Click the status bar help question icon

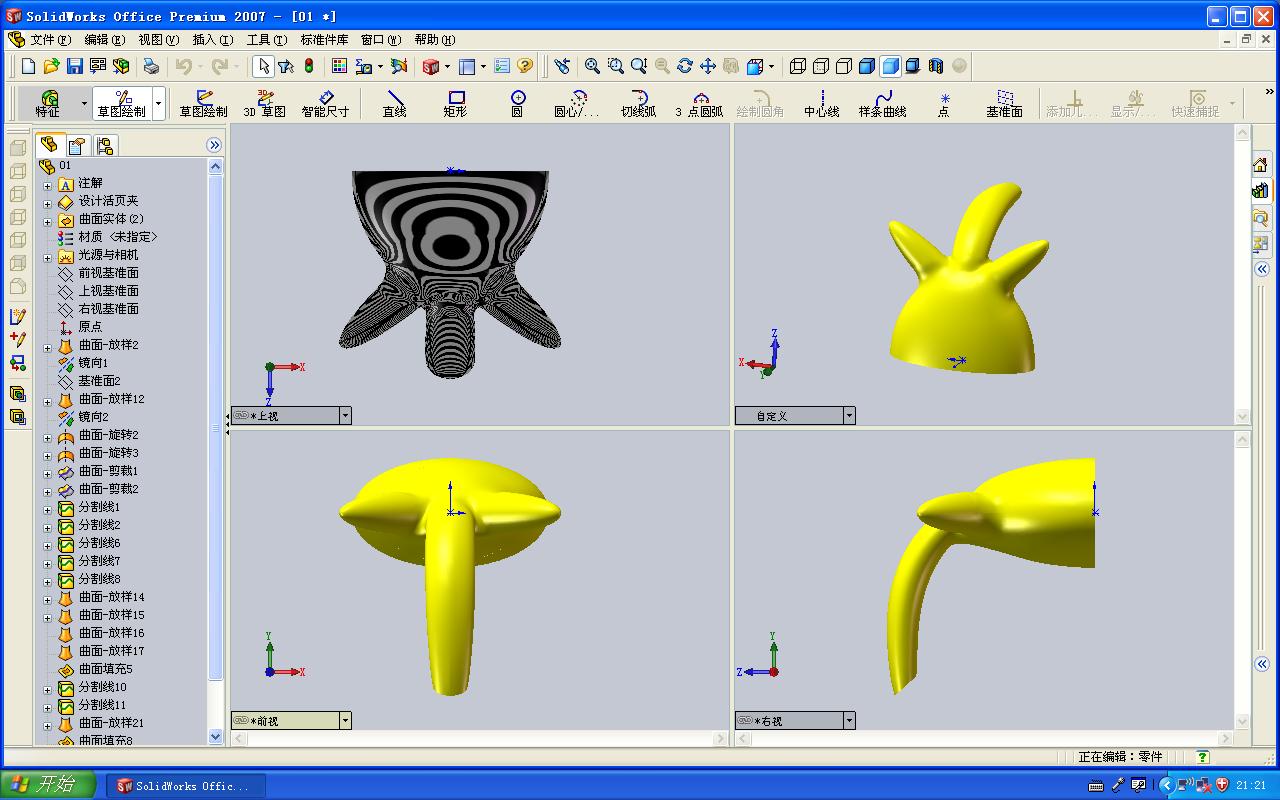(x=1202, y=757)
